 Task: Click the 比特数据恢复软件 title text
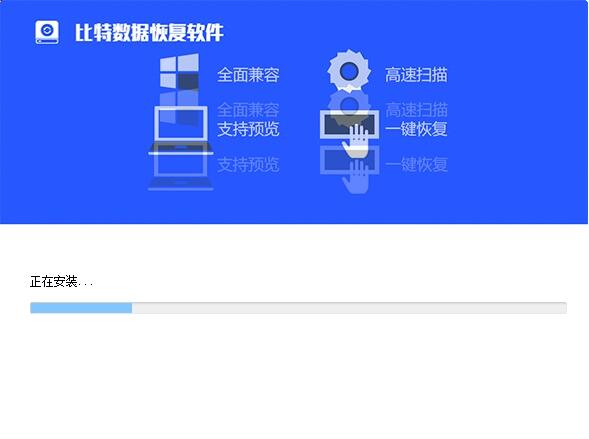point(149,33)
